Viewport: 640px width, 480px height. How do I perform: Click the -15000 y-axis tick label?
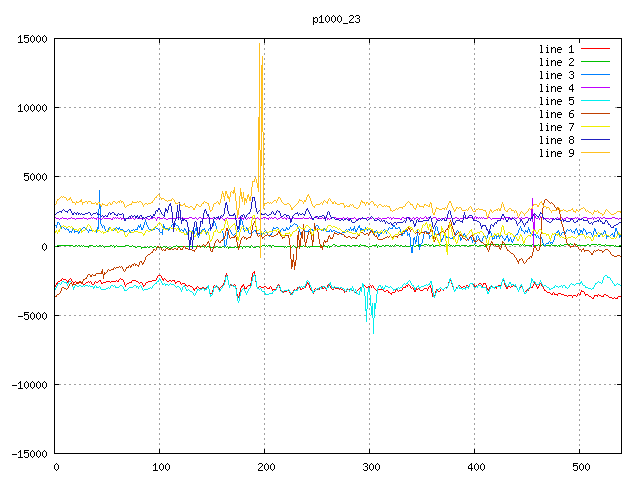[x=29, y=453]
